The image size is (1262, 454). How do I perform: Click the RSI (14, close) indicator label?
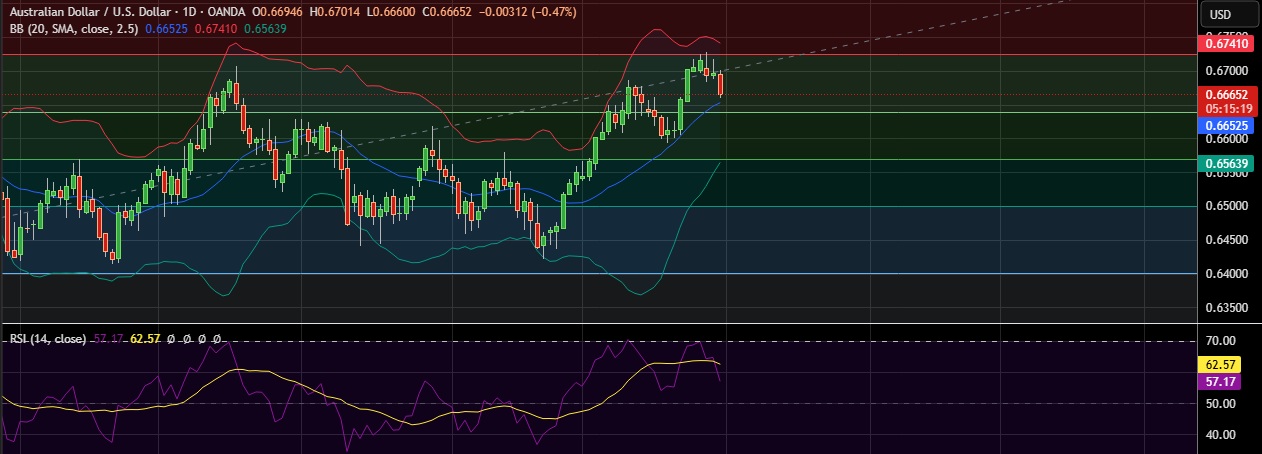(x=46, y=340)
